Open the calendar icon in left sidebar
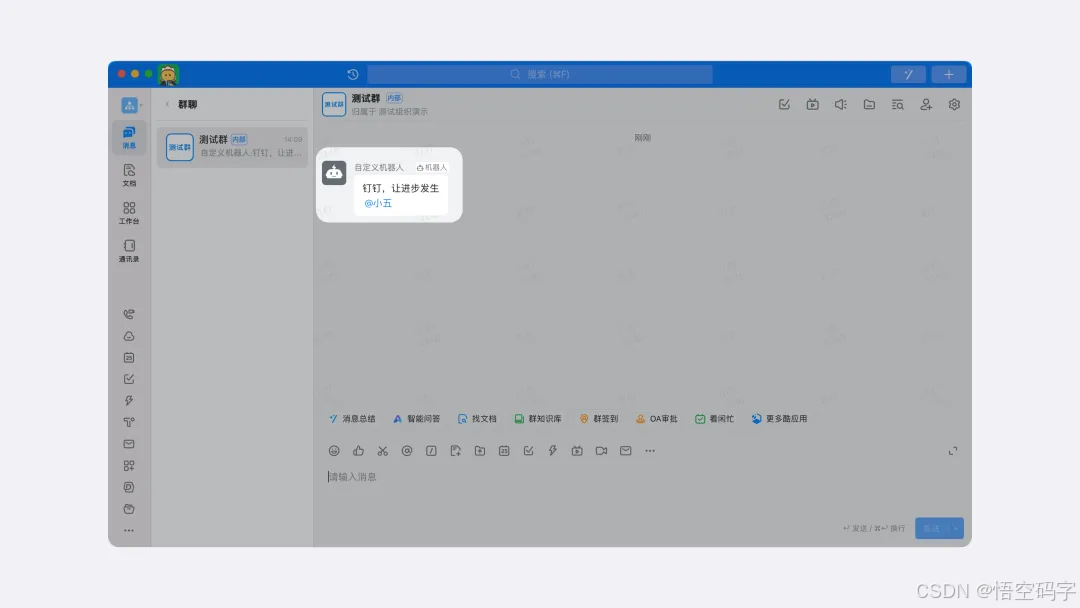The width and height of the screenshot is (1080, 608). (129, 357)
